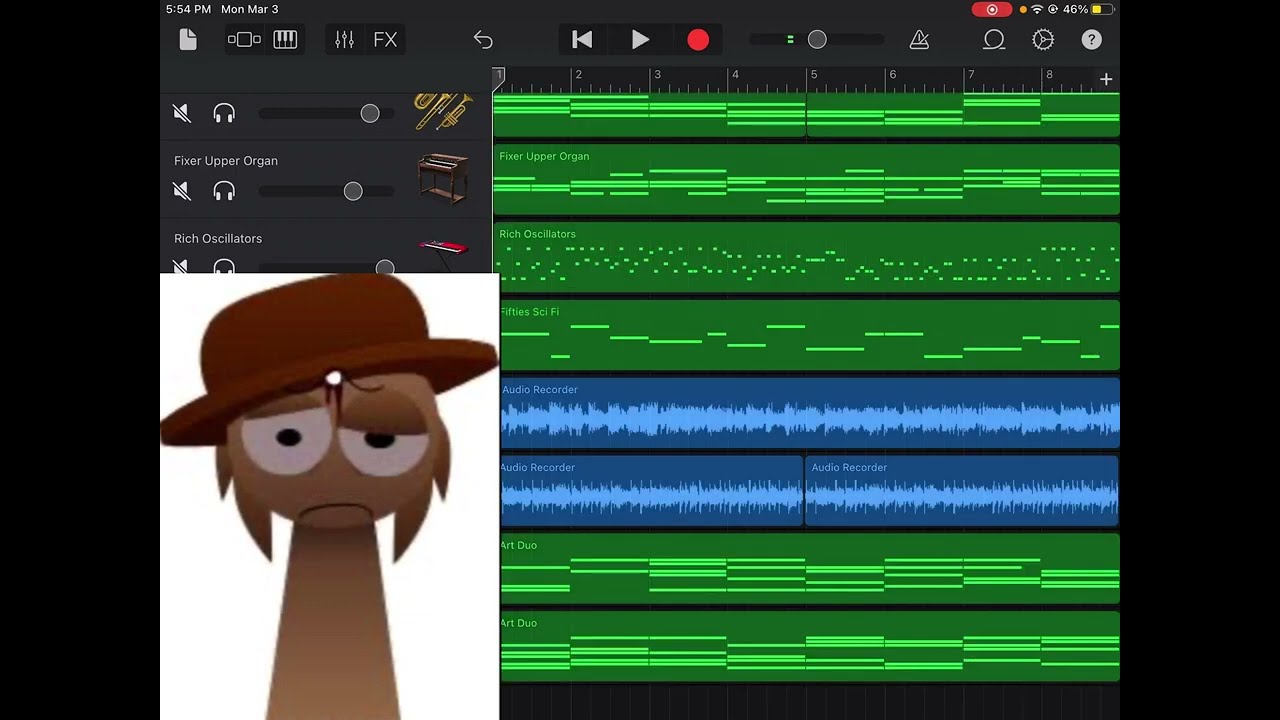Screen dimensions: 1280x720
Task: Select Fixer Upper Organ track name
Action: click(x=226, y=160)
